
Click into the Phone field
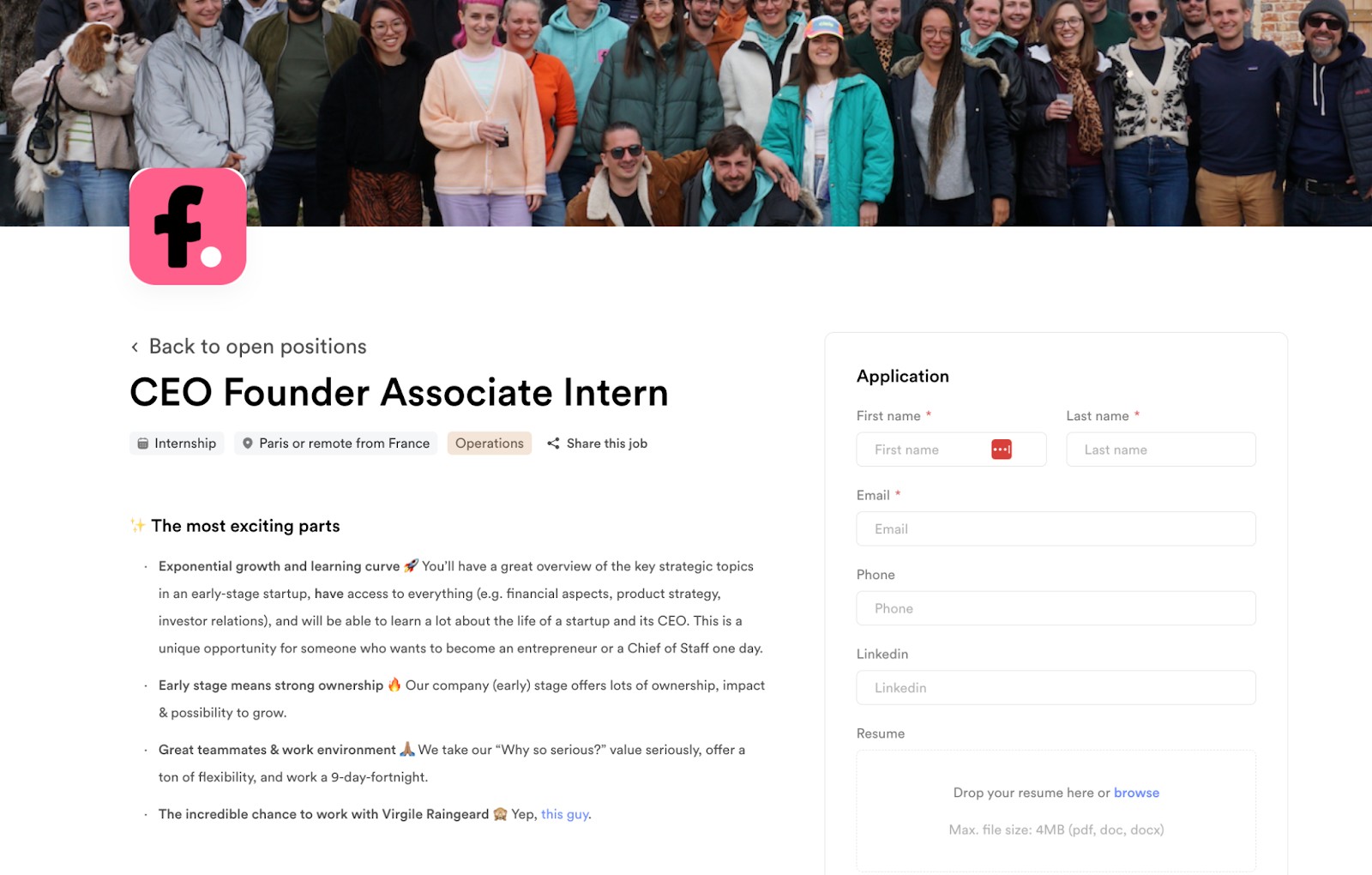pyautogui.click(x=1056, y=608)
